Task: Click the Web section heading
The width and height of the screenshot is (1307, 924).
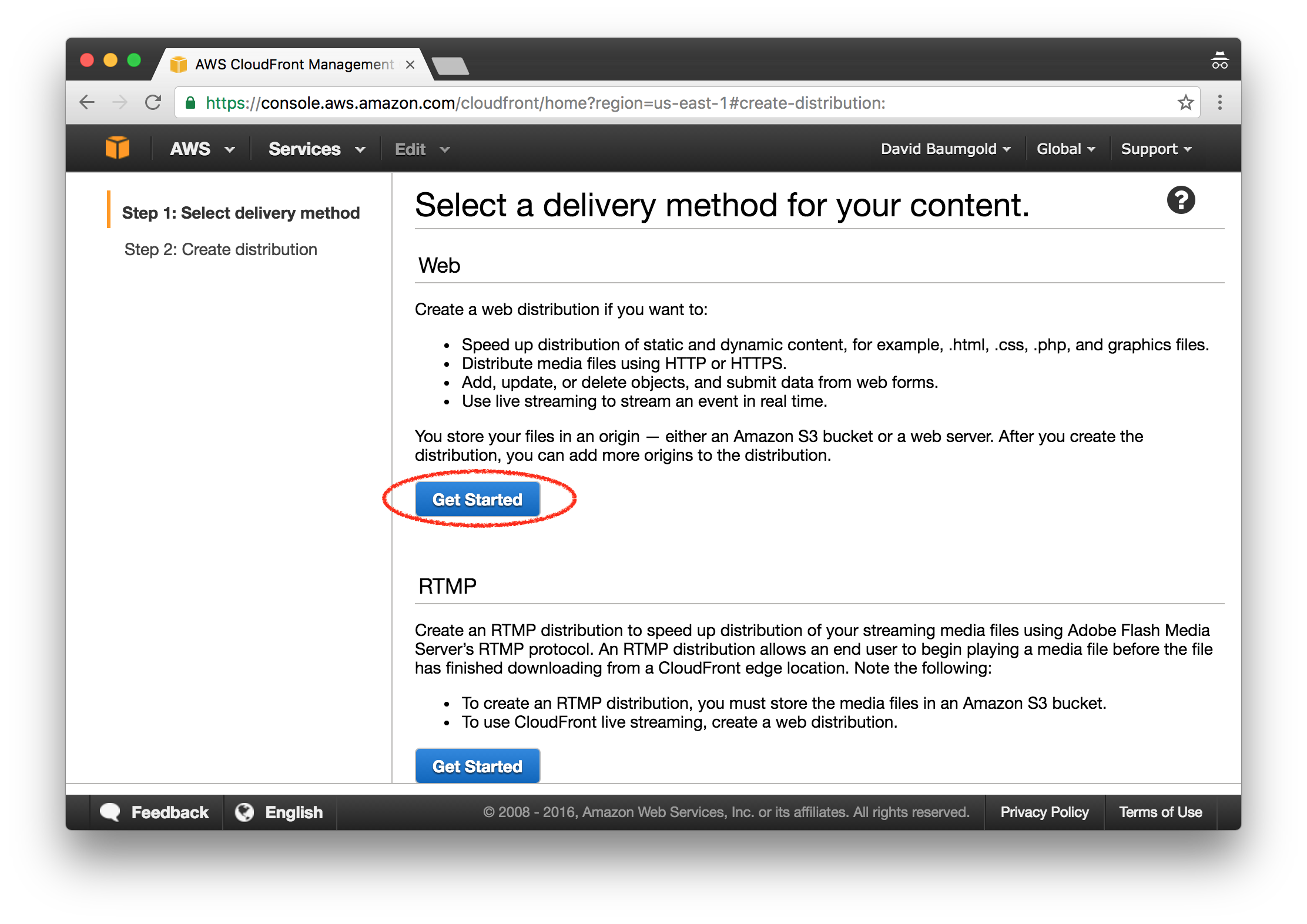Action: tap(439, 265)
